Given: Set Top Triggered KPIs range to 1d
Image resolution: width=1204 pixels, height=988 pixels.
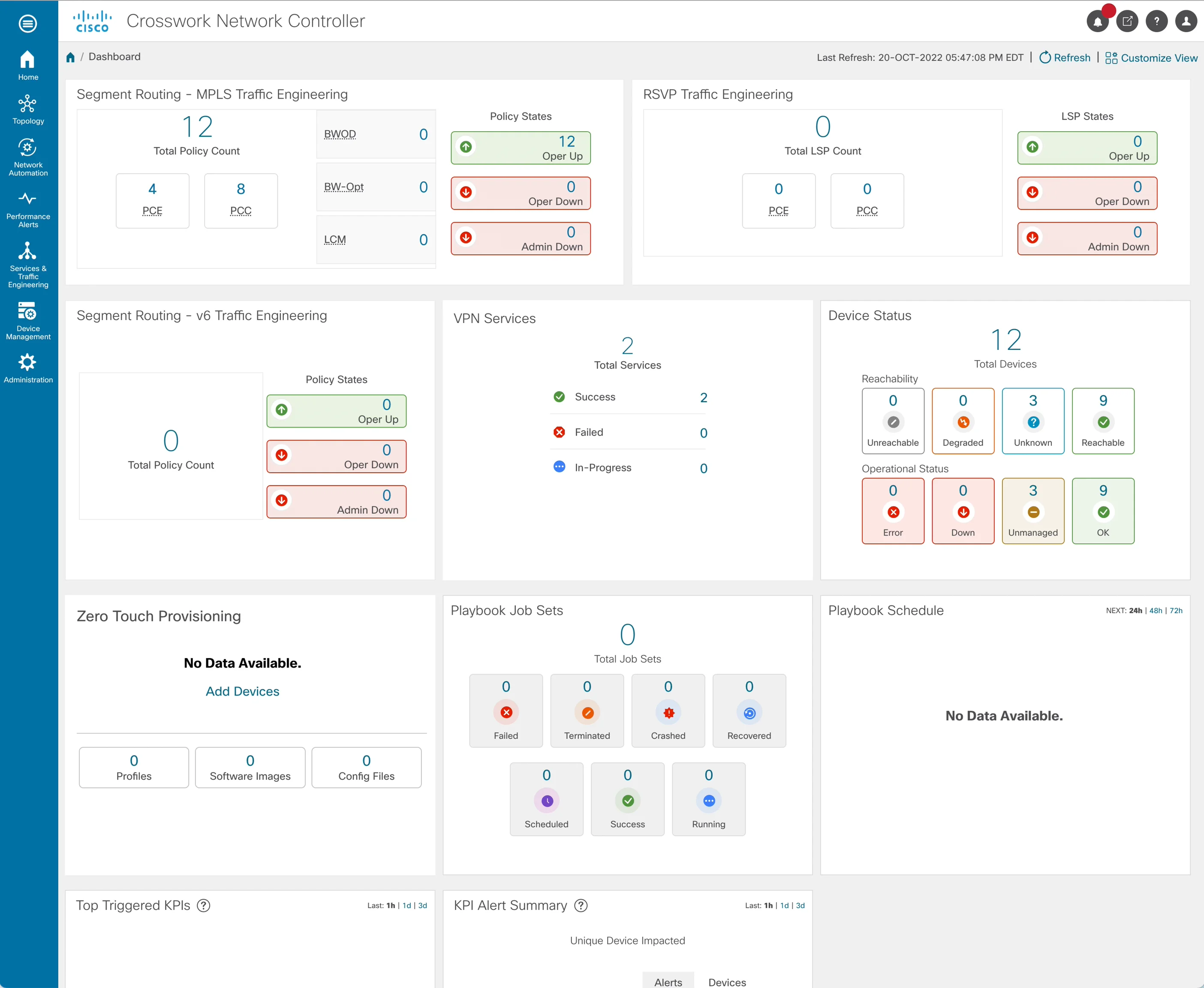Looking at the screenshot, I should click(x=407, y=906).
